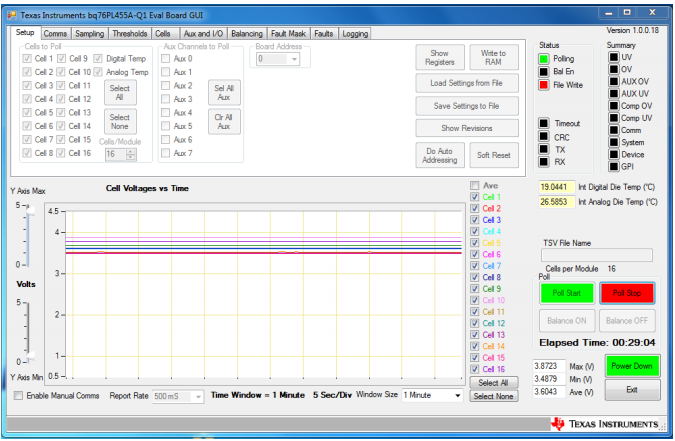Screen dimensions: 675x441
Task: Click the UV summary indicator
Action: pos(614,57)
